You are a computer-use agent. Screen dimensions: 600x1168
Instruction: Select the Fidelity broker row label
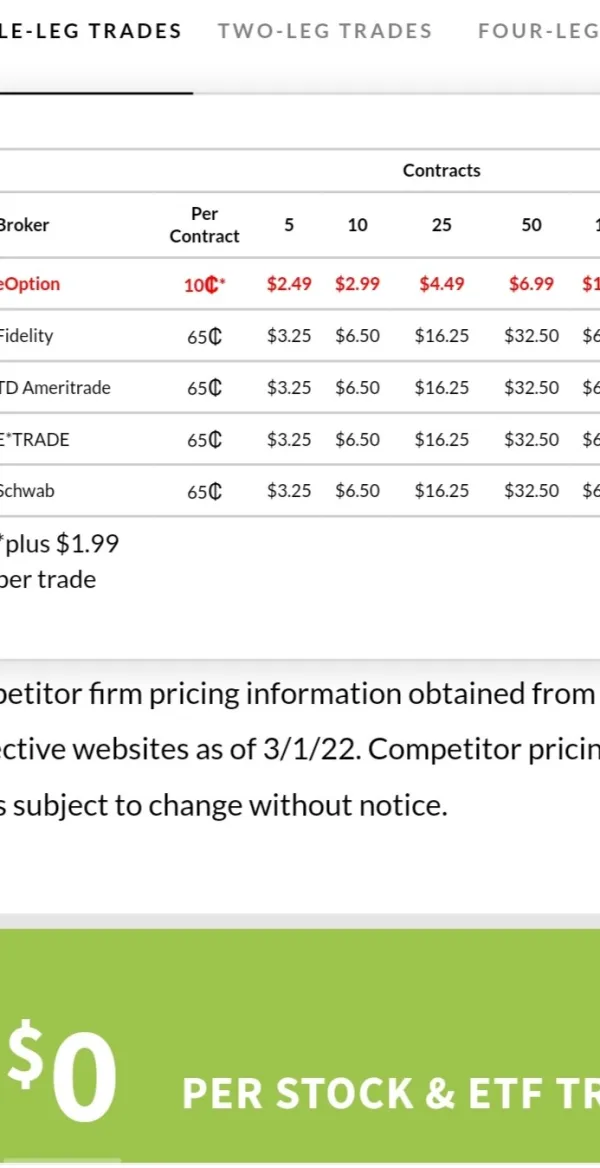(27, 336)
